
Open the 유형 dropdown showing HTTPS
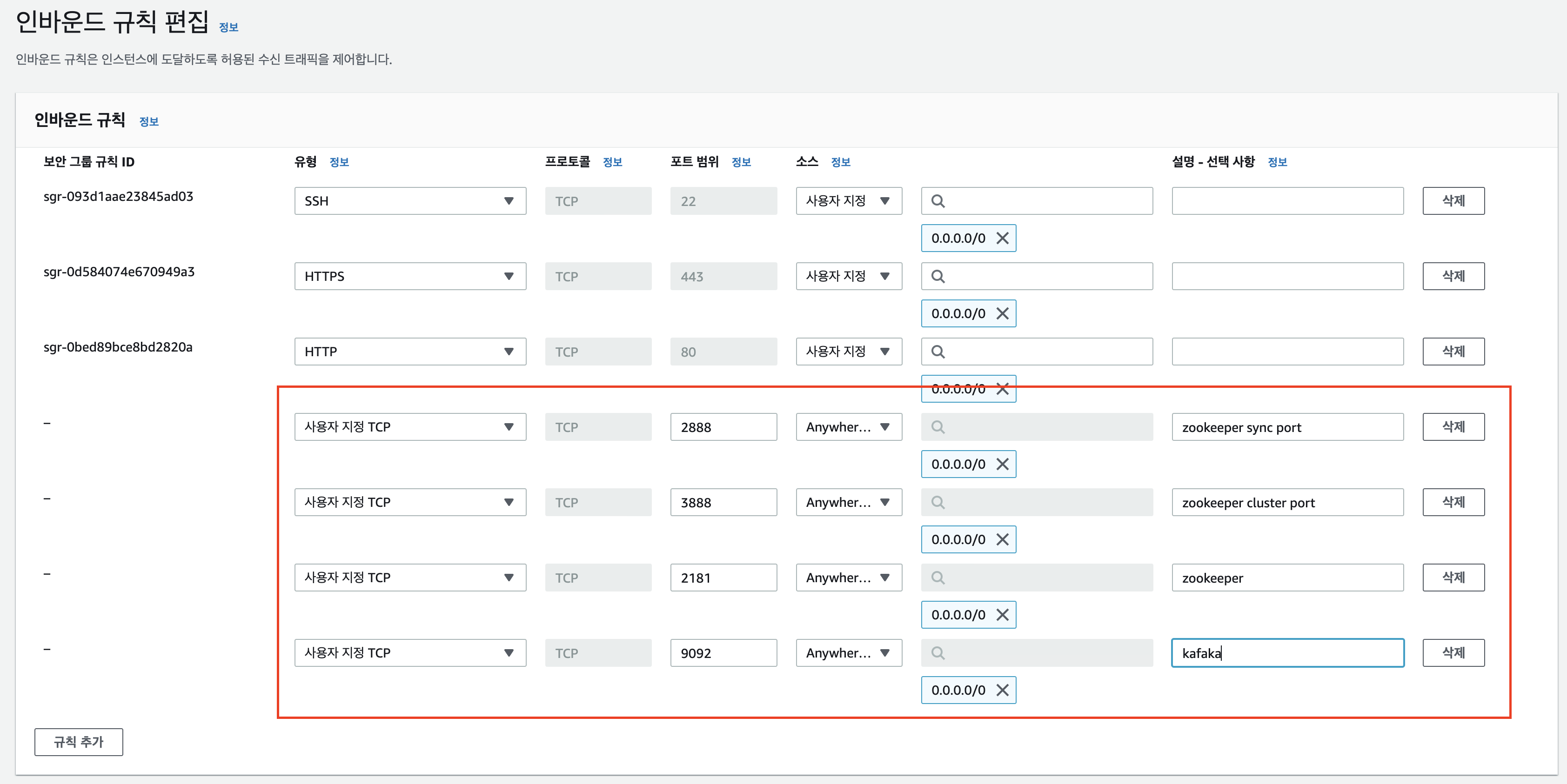[x=410, y=277]
